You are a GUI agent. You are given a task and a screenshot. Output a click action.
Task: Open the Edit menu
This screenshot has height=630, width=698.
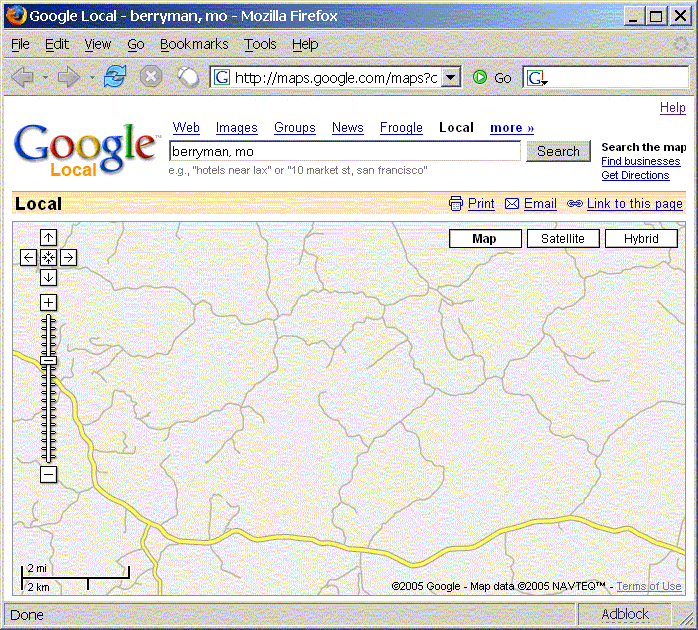tap(57, 44)
